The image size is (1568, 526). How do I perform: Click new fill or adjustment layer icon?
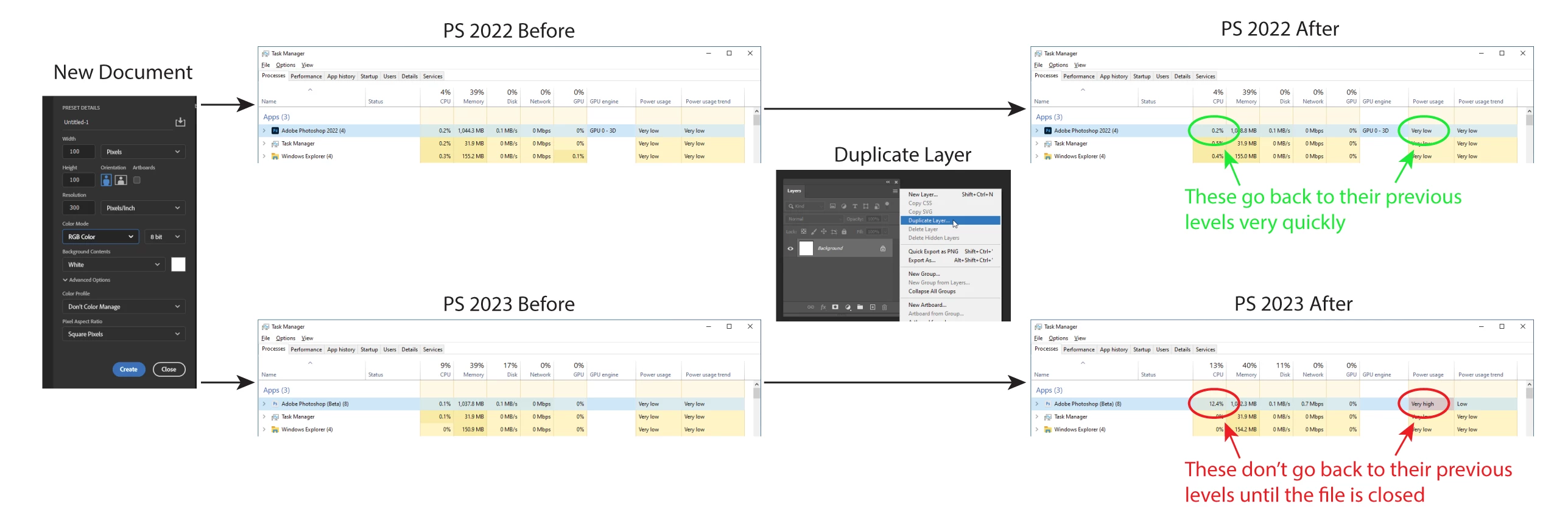848,307
